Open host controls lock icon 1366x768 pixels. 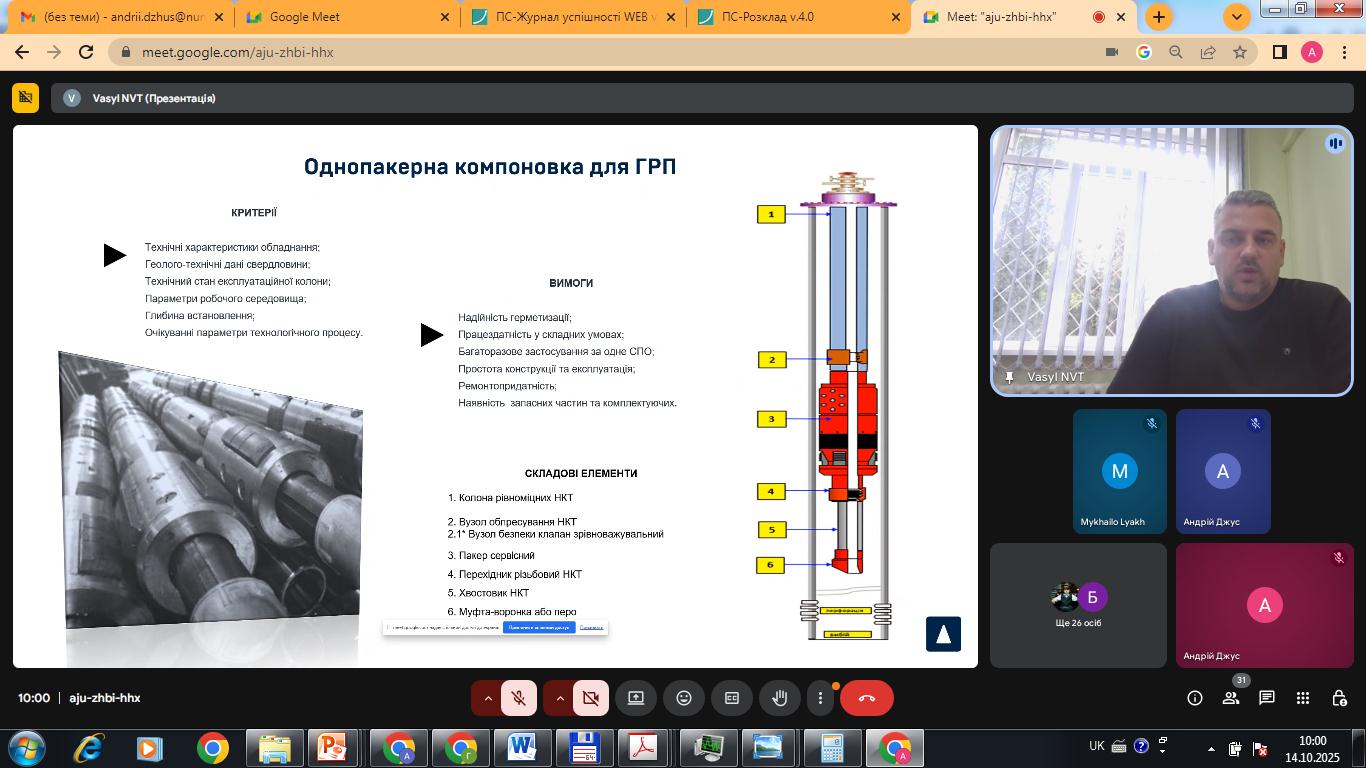coord(1339,698)
